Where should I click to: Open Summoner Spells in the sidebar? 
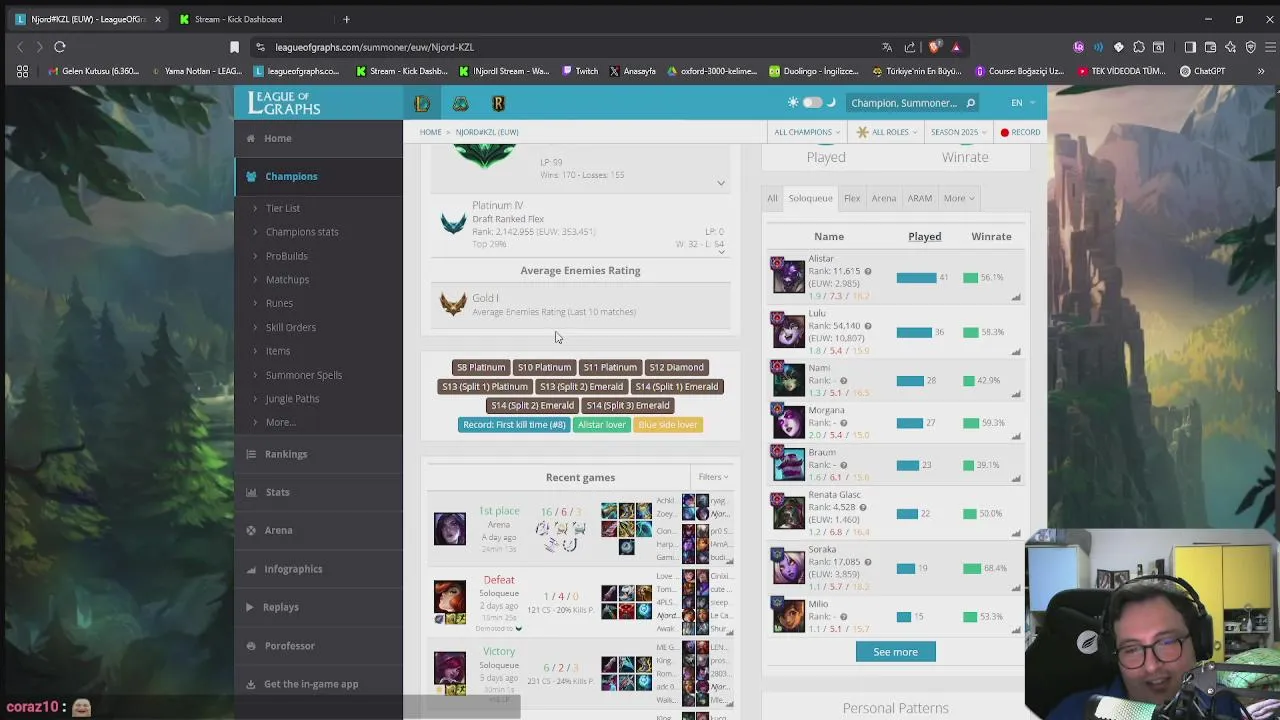(x=304, y=375)
